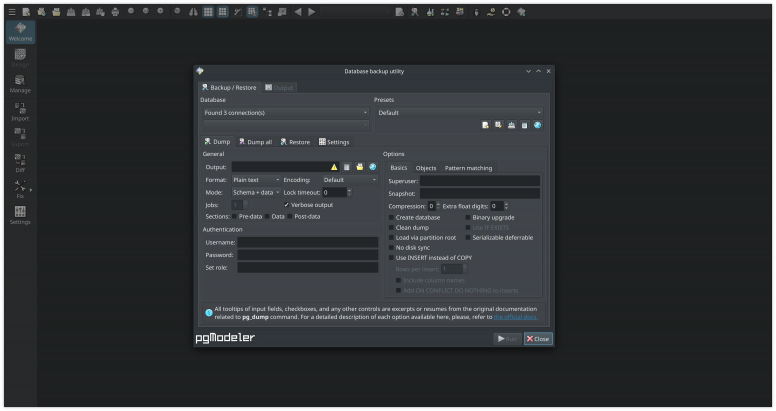Click the save preset icon
Viewport: 776px width, 411px height.
(511, 125)
